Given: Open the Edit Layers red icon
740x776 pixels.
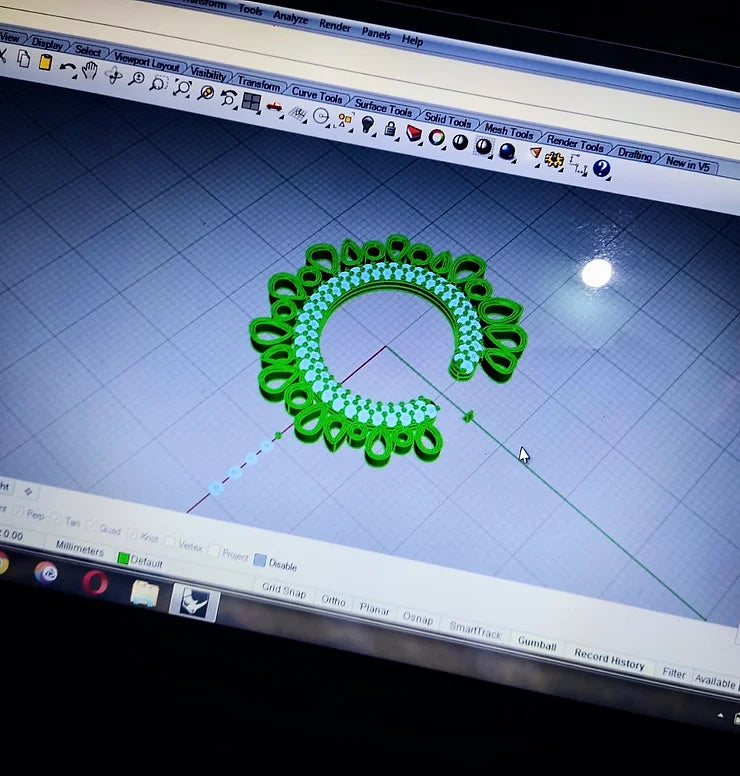Looking at the screenshot, I should coord(413,133).
